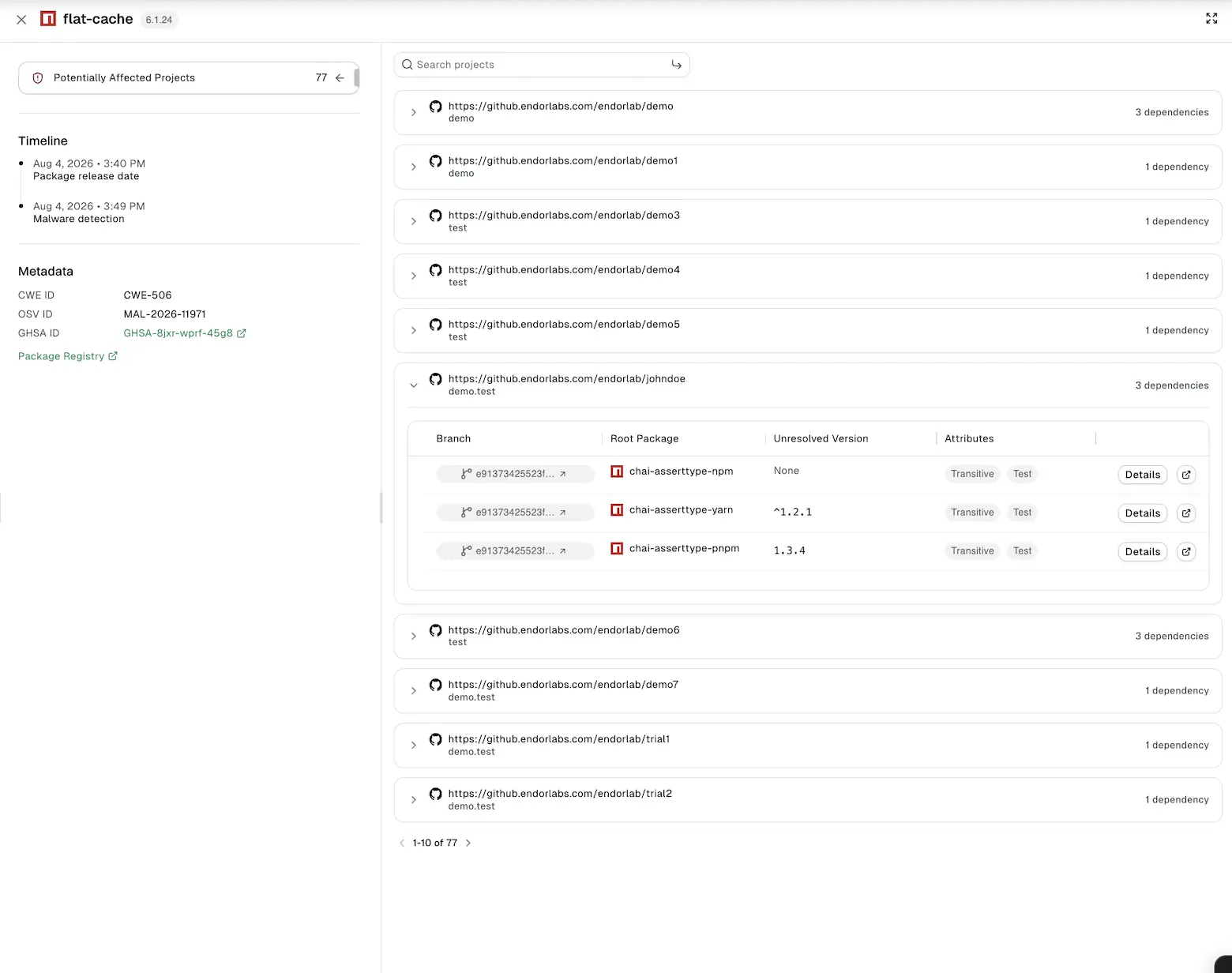Click Transitive tag in chai-asserttype-npm row
The height and width of the screenshot is (973, 1232).
pos(972,474)
